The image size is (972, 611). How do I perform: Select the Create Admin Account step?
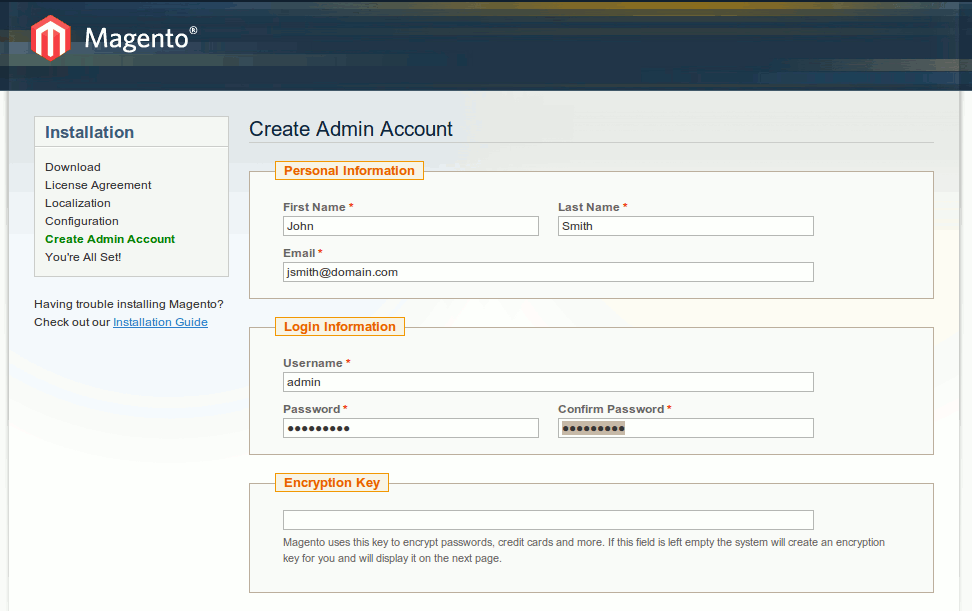click(110, 239)
